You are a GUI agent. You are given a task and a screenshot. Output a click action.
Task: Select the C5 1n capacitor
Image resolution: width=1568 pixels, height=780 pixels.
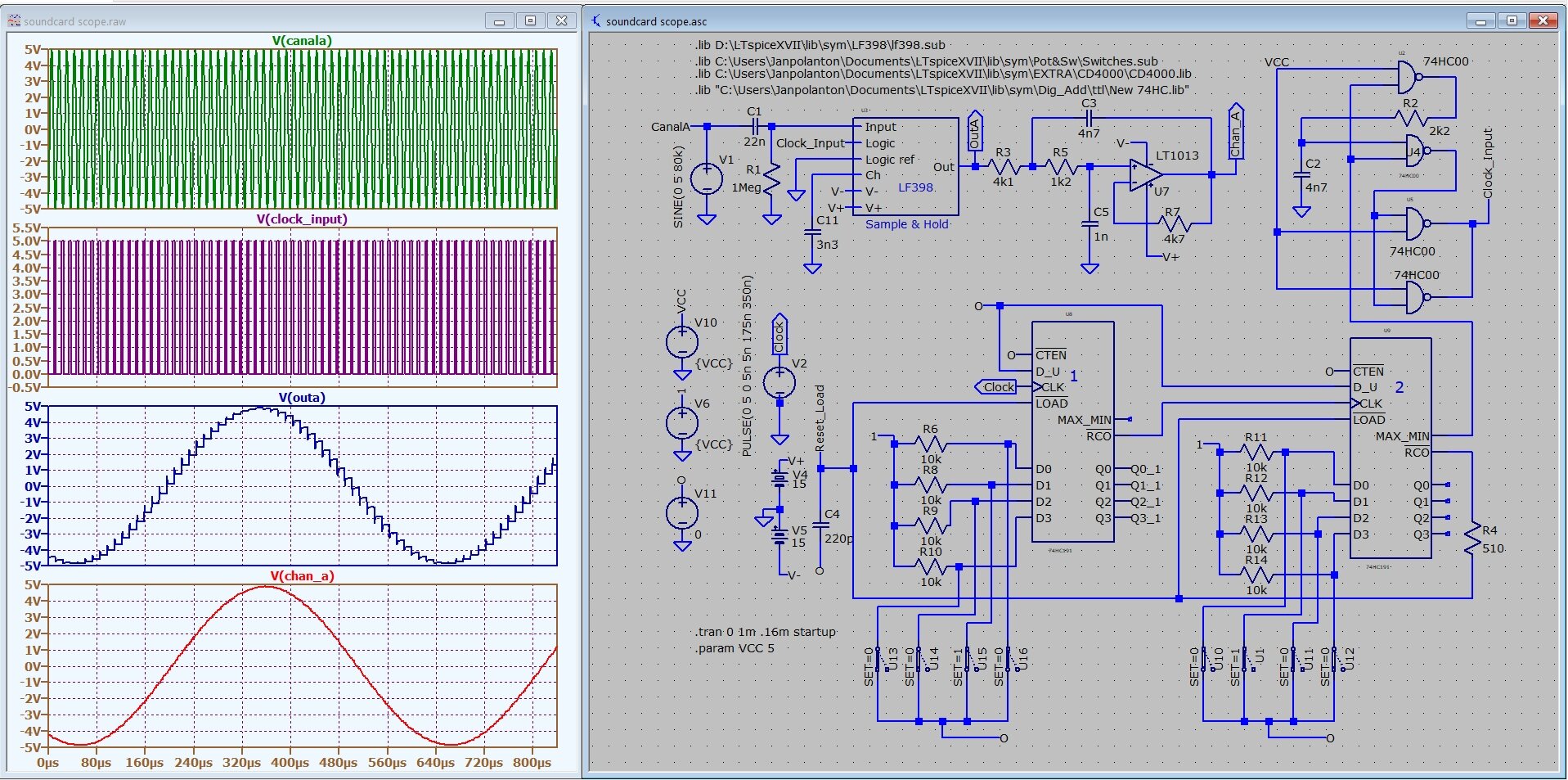1090,223
